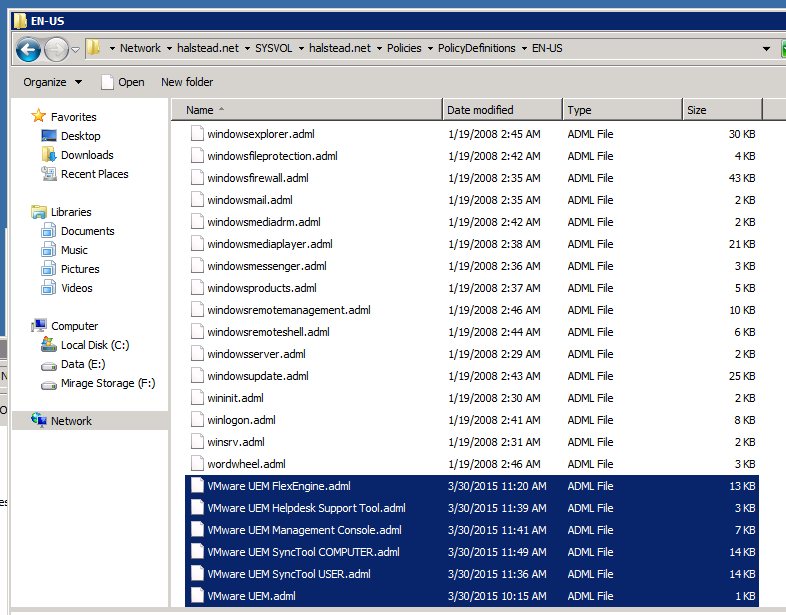Click SYSVOL in the address breadcrumb
This screenshot has width=786, height=615.
click(274, 48)
